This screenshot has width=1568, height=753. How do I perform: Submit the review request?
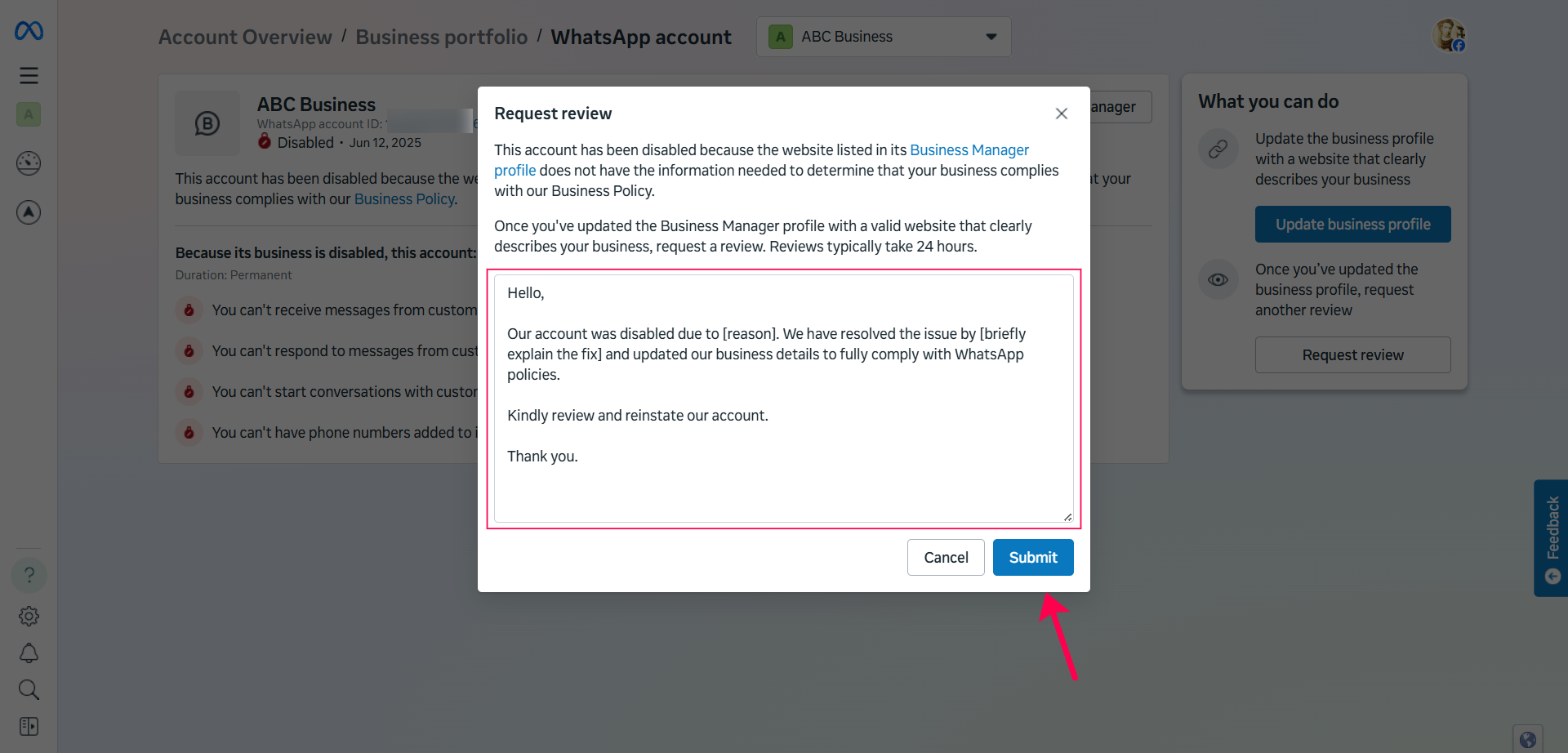pyautogui.click(x=1032, y=557)
